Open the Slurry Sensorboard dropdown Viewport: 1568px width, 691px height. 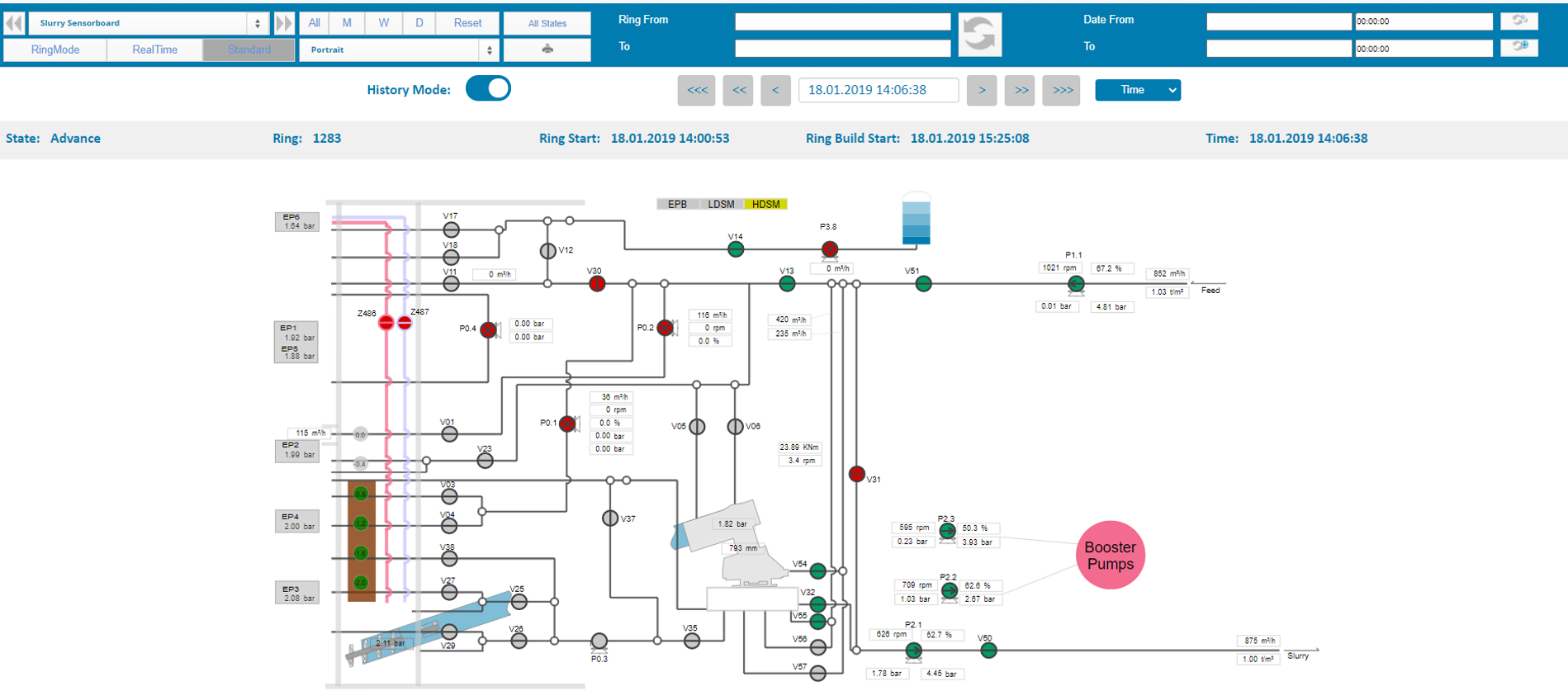tap(149, 23)
